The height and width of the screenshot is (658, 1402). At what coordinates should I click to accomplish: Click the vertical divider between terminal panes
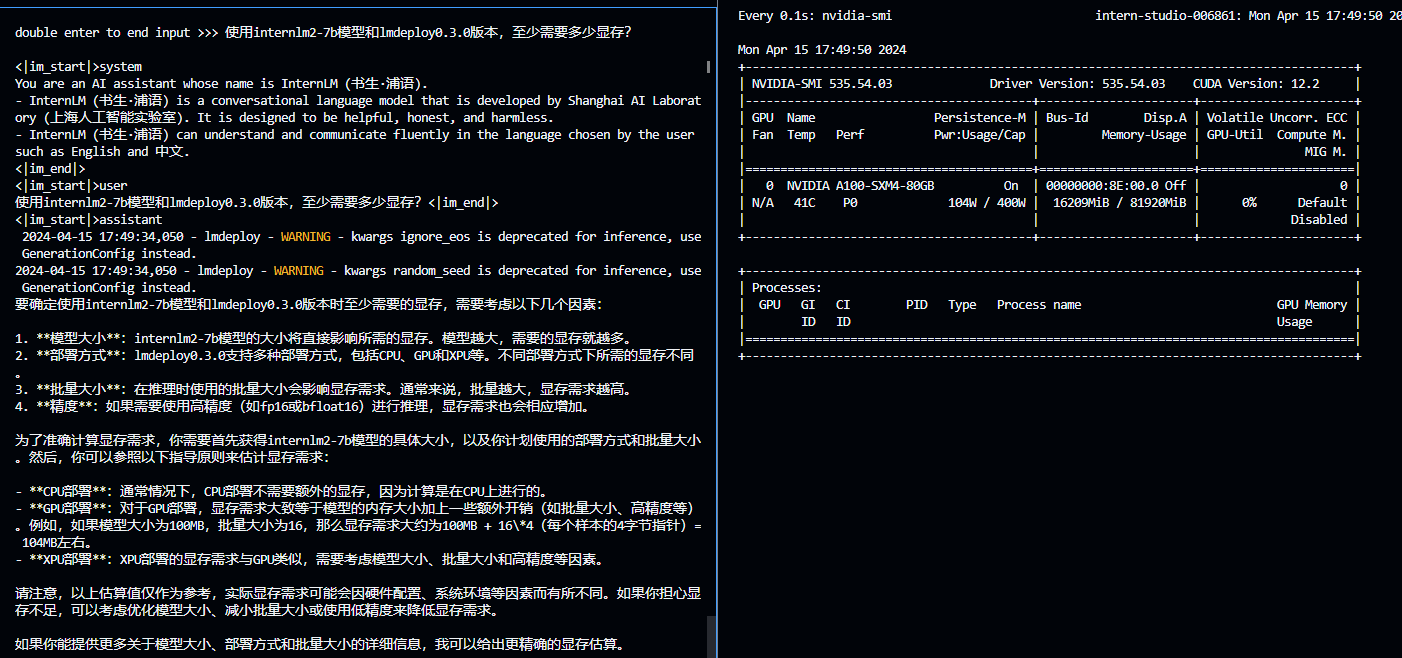[x=716, y=330]
